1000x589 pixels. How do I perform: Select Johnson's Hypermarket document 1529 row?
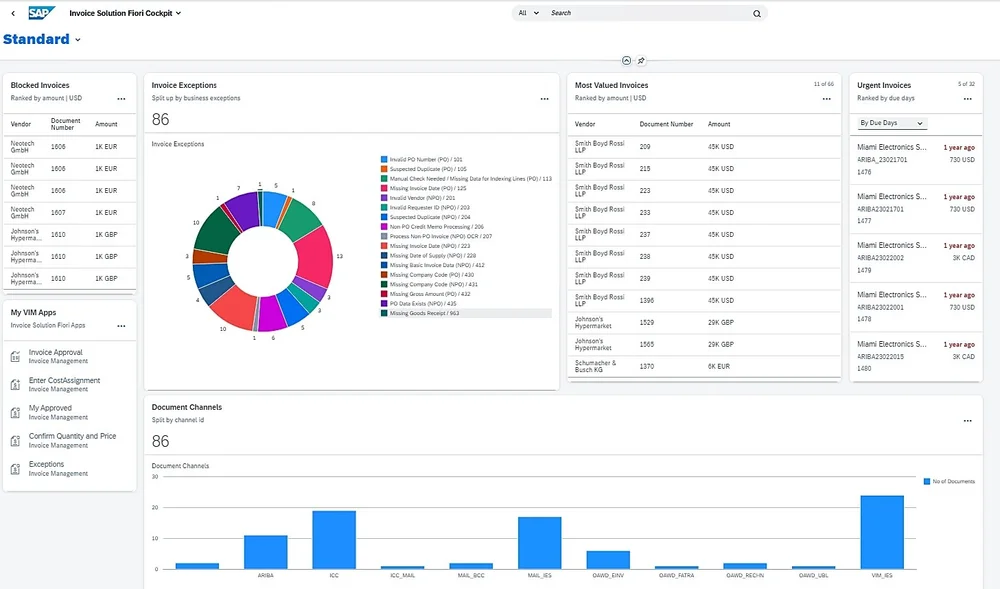coord(703,323)
